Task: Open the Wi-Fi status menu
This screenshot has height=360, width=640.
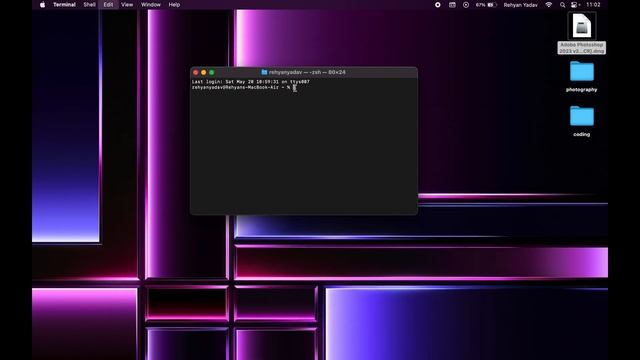Action: [x=549, y=5]
